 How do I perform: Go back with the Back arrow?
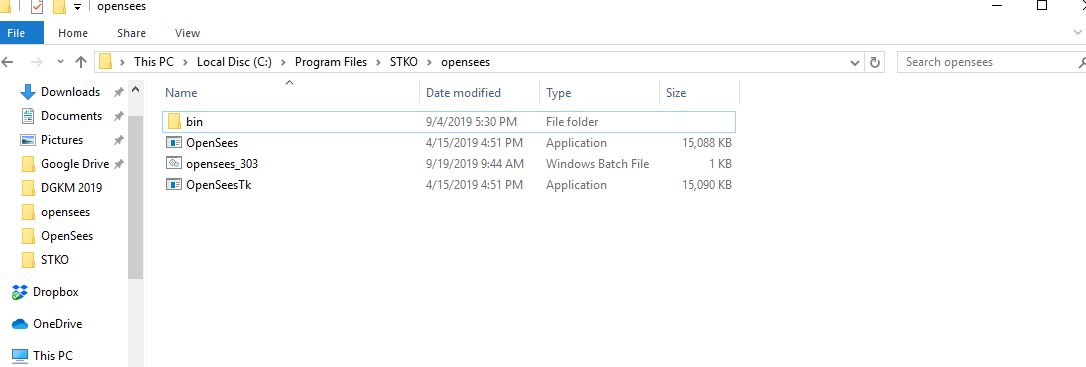coord(8,62)
